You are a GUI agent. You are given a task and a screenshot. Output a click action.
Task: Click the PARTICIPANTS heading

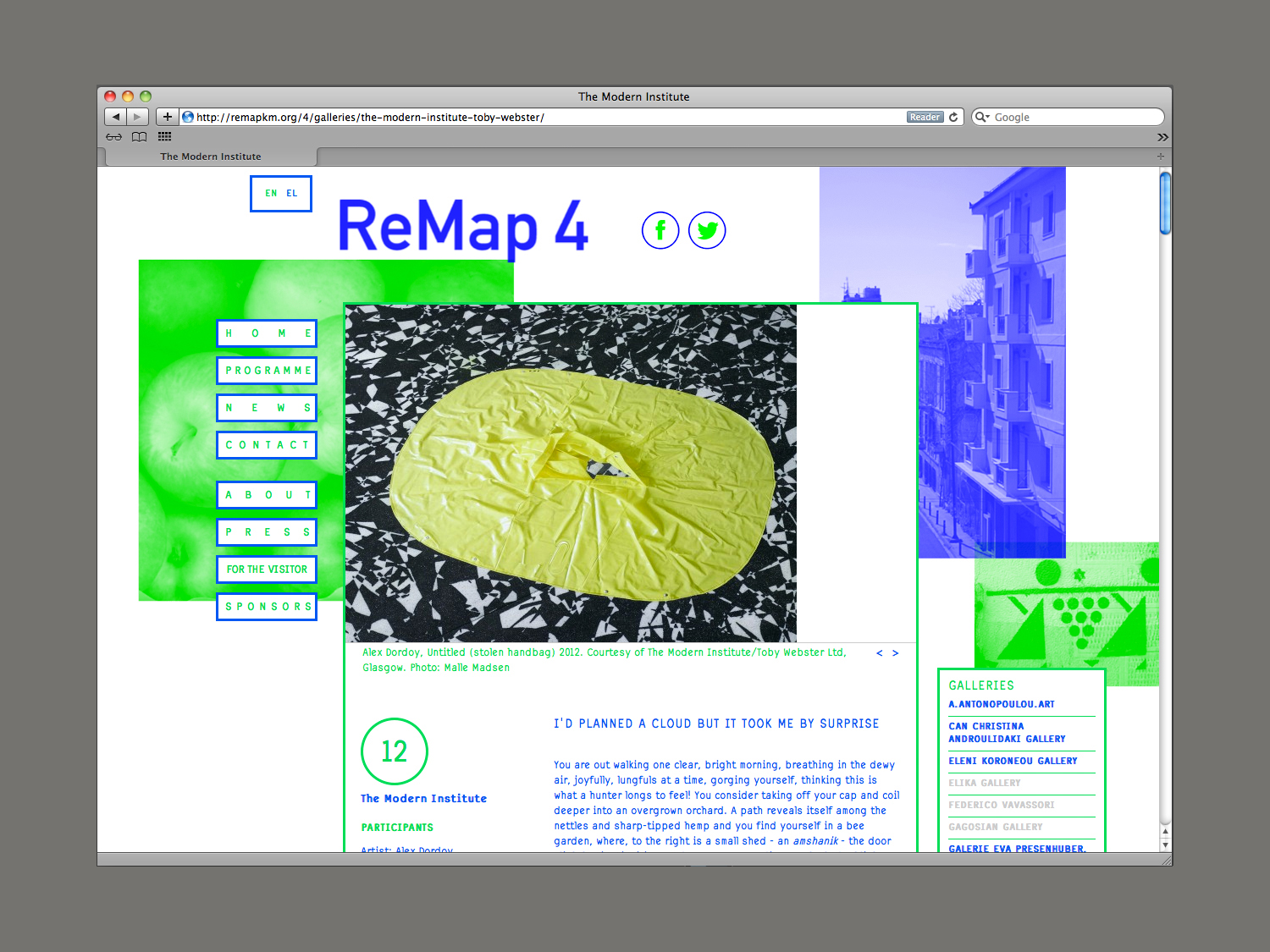click(x=397, y=828)
